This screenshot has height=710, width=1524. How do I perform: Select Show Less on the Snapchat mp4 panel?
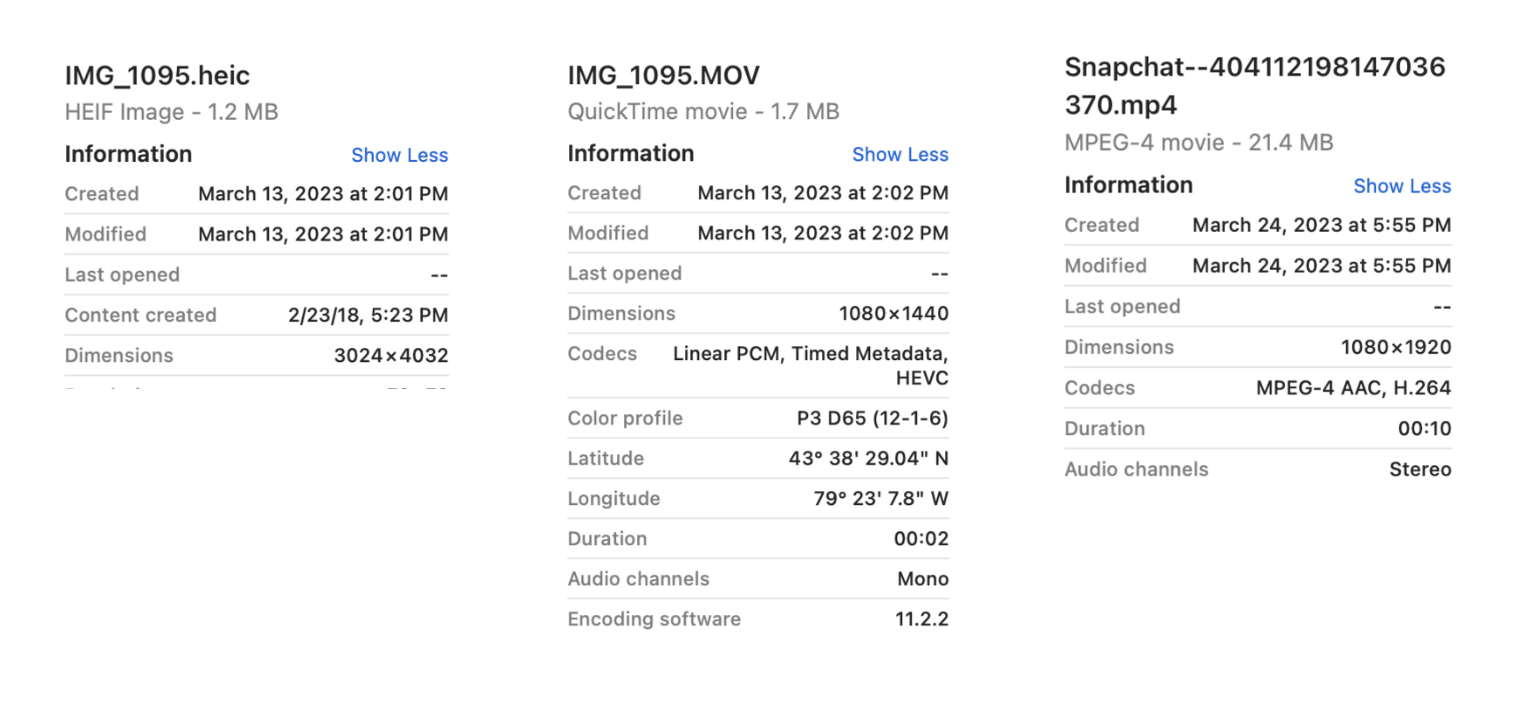1401,186
